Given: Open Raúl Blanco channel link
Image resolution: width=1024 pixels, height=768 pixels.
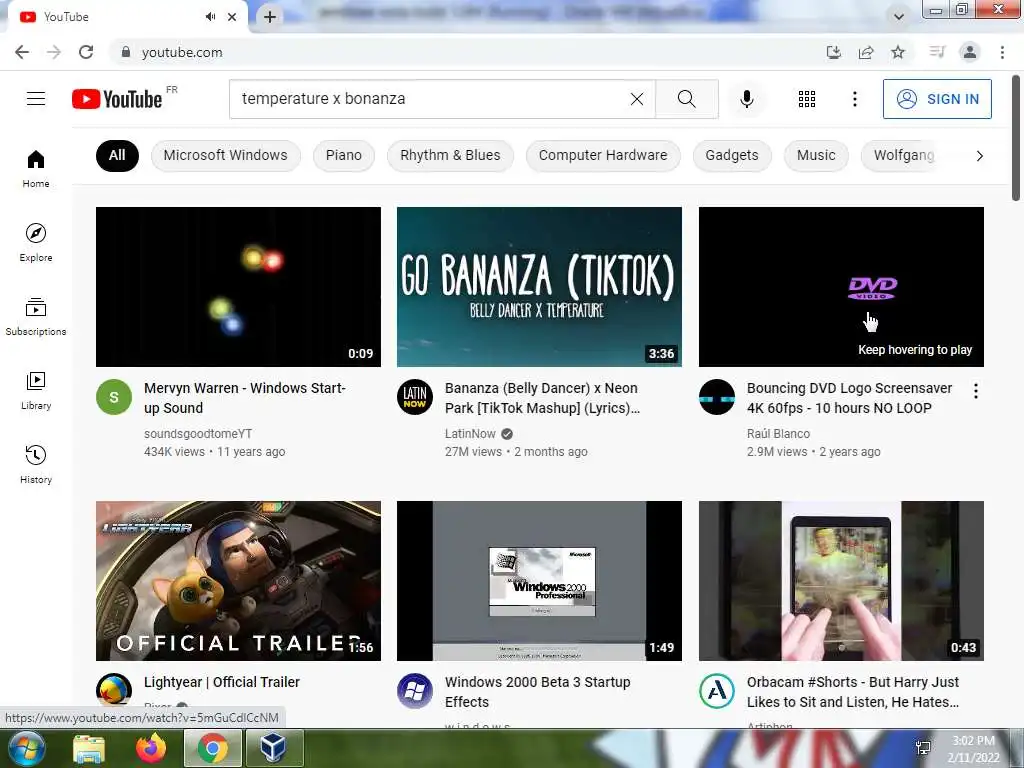Looking at the screenshot, I should [x=778, y=434].
